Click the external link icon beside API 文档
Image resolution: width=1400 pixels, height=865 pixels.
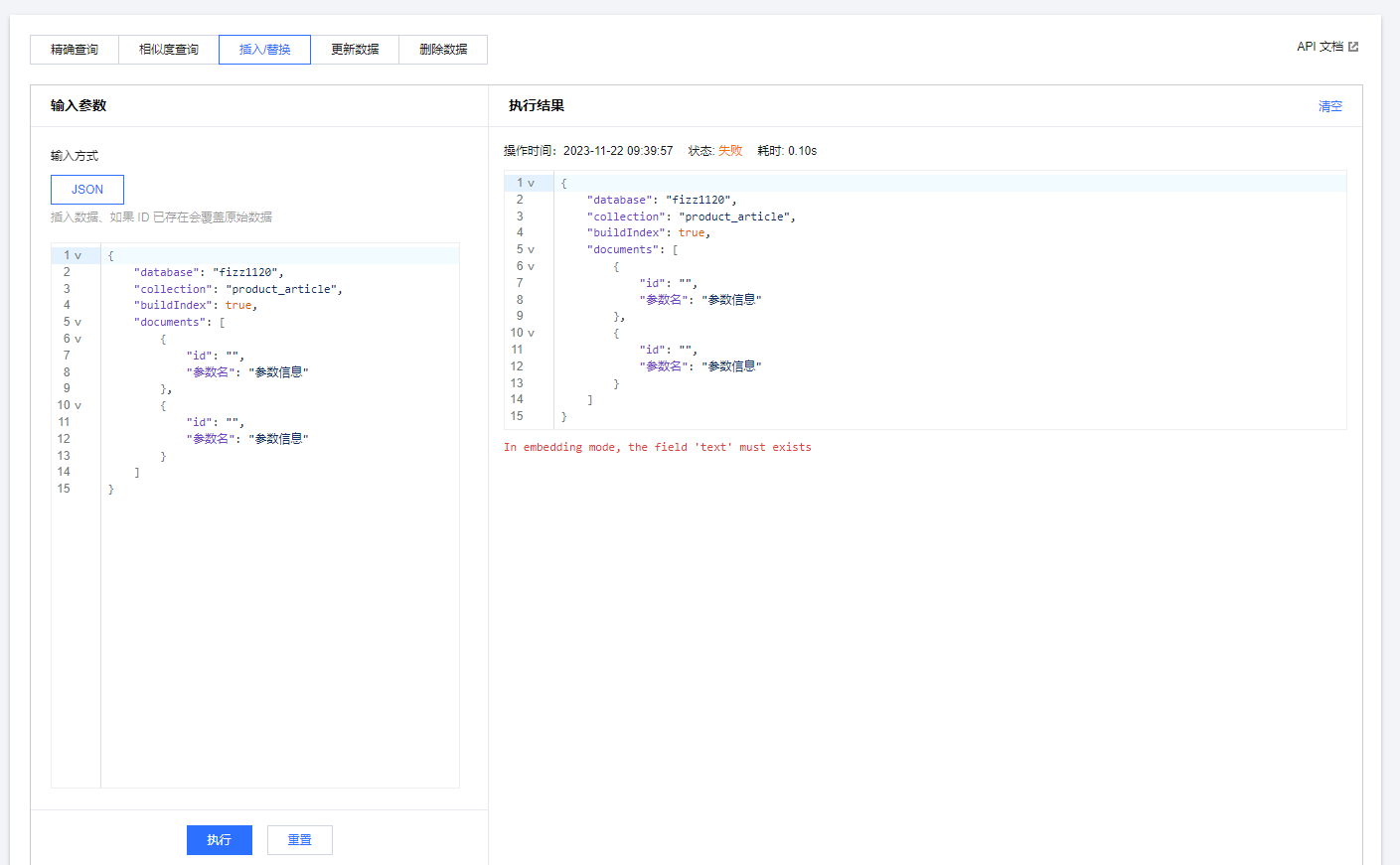1353,47
